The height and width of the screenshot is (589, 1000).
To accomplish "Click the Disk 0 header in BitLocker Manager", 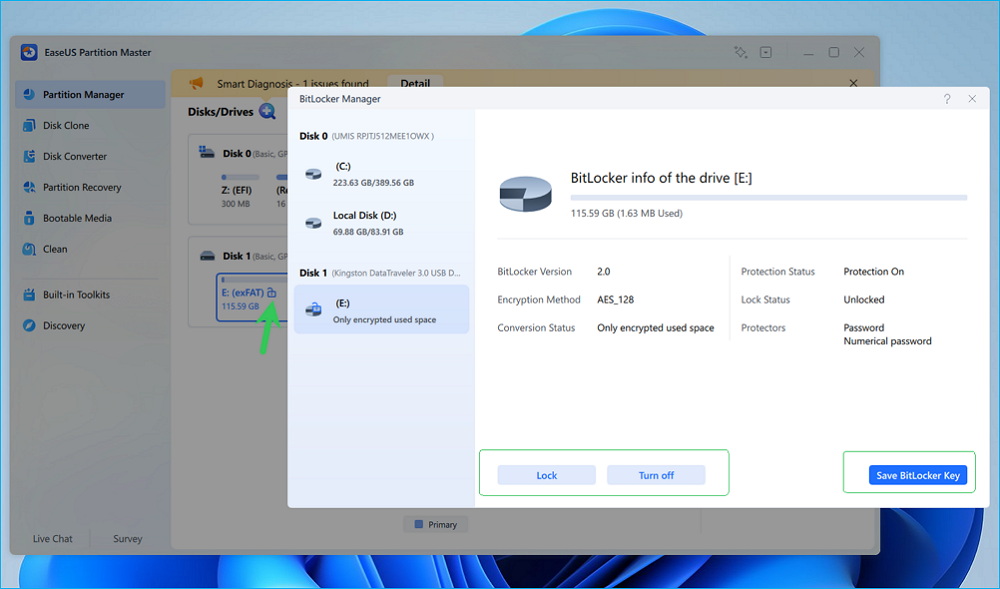I will tap(367, 136).
